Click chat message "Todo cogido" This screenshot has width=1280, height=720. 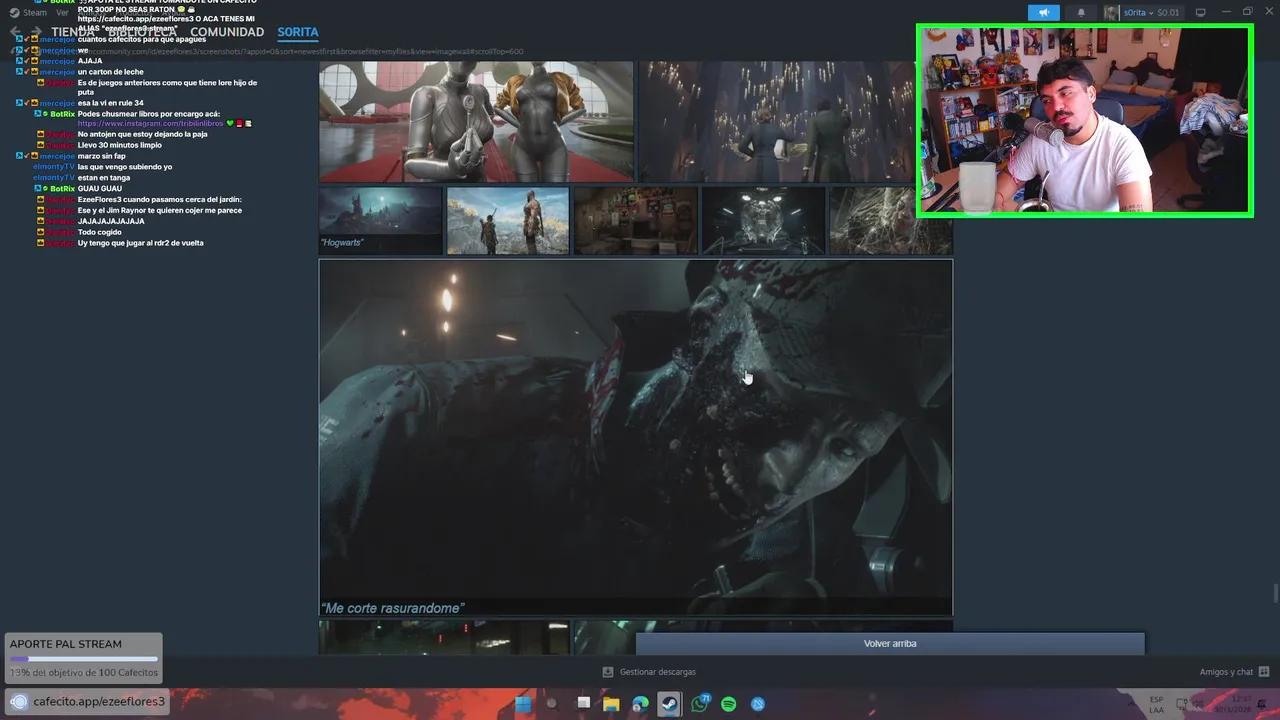click(x=98, y=232)
